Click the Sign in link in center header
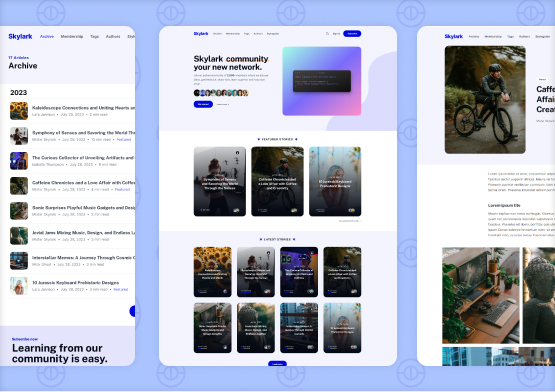The height and width of the screenshot is (392, 555). [336, 34]
